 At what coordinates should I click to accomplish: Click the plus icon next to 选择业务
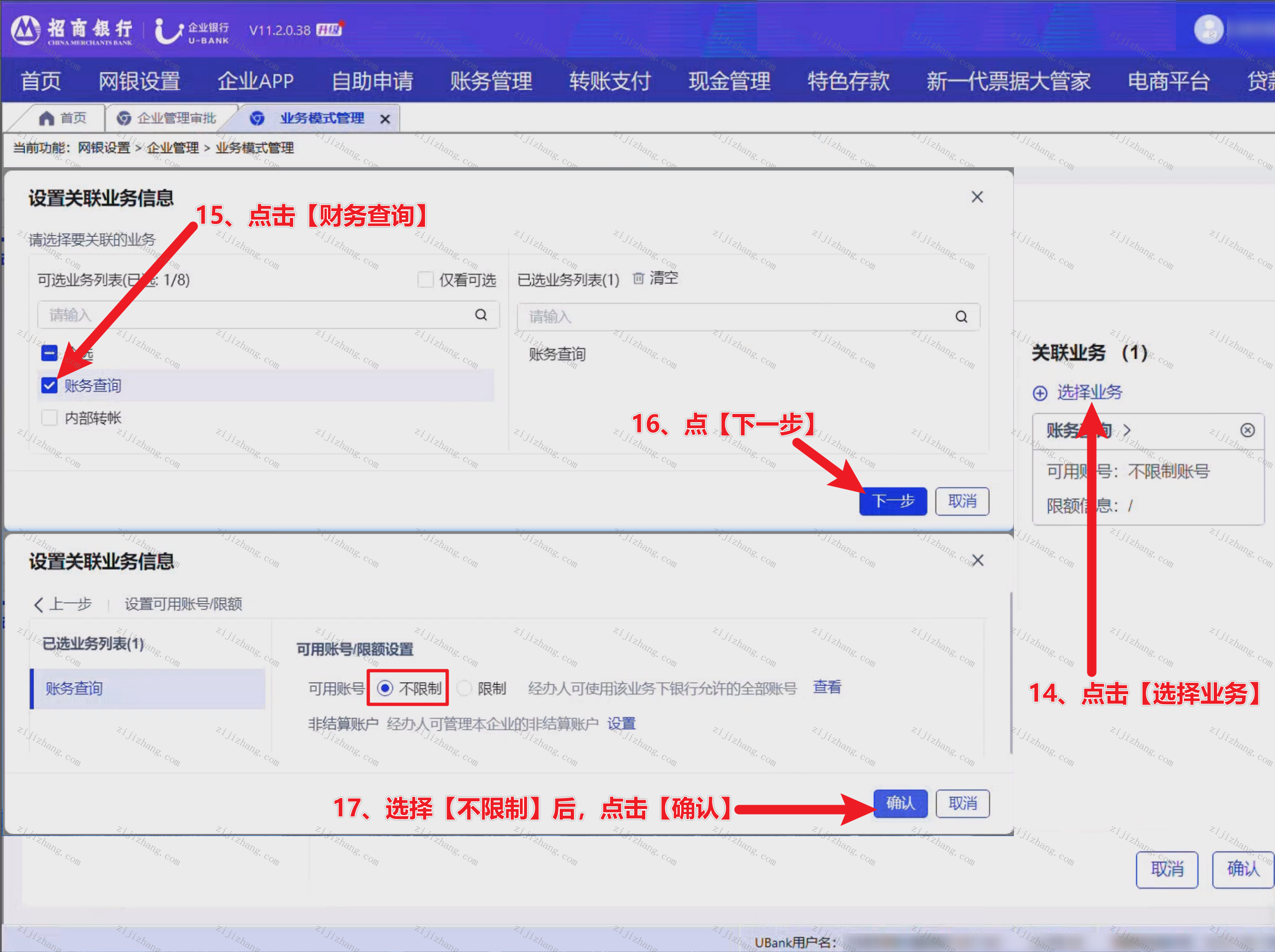click(1039, 393)
